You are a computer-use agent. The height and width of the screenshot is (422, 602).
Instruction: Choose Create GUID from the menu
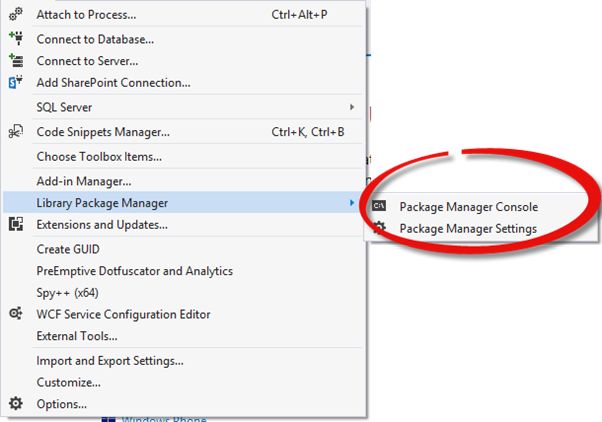[x=68, y=249]
